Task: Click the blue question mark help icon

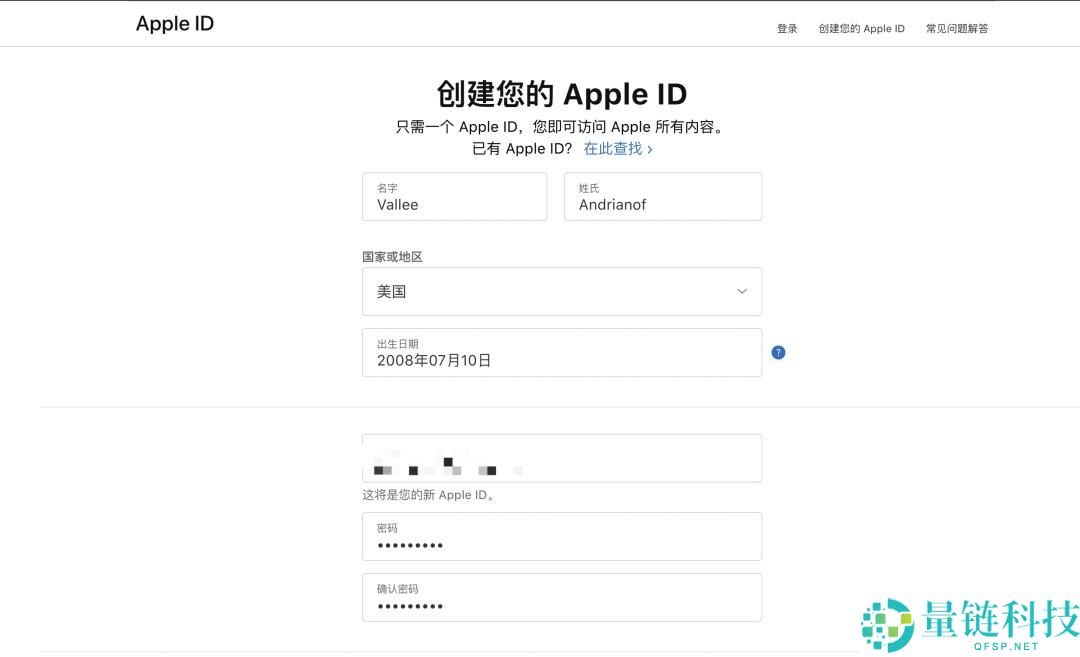Action: coord(778,352)
